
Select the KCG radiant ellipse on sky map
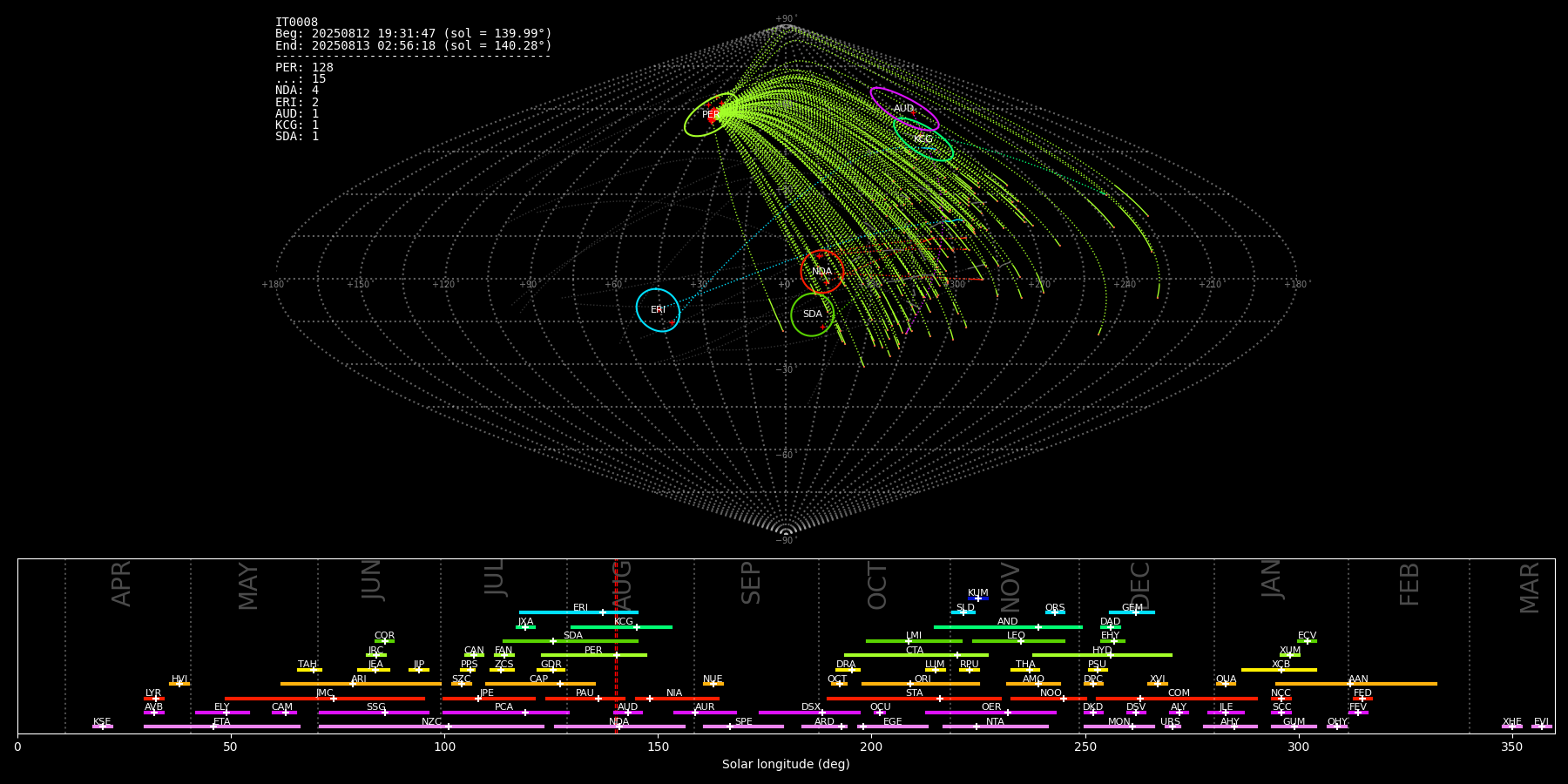[x=923, y=139]
